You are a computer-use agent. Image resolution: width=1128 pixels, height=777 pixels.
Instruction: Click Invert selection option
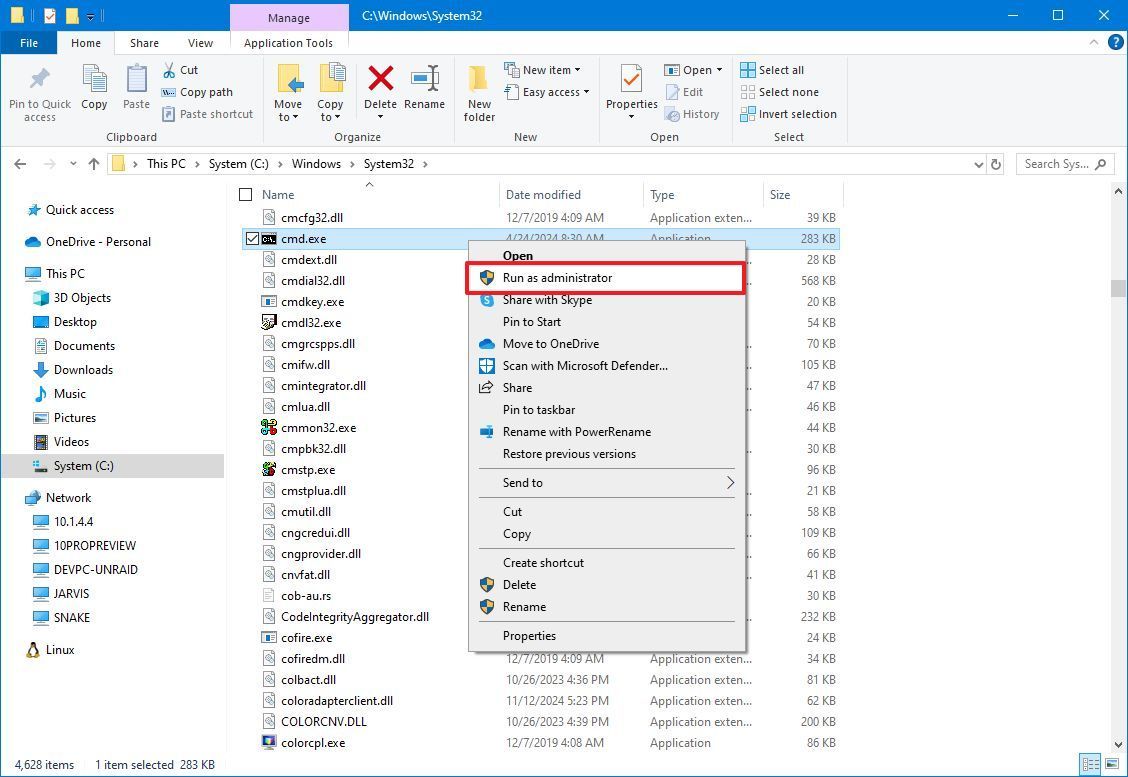pyautogui.click(x=788, y=113)
